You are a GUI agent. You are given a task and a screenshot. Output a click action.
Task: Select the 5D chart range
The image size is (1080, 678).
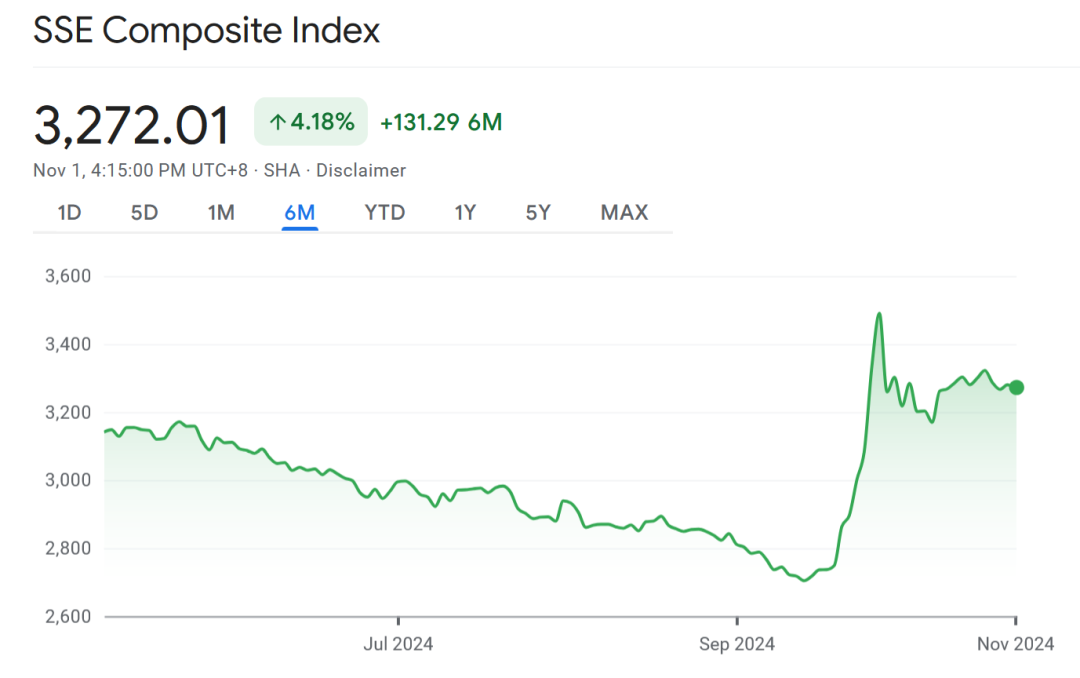coord(144,212)
